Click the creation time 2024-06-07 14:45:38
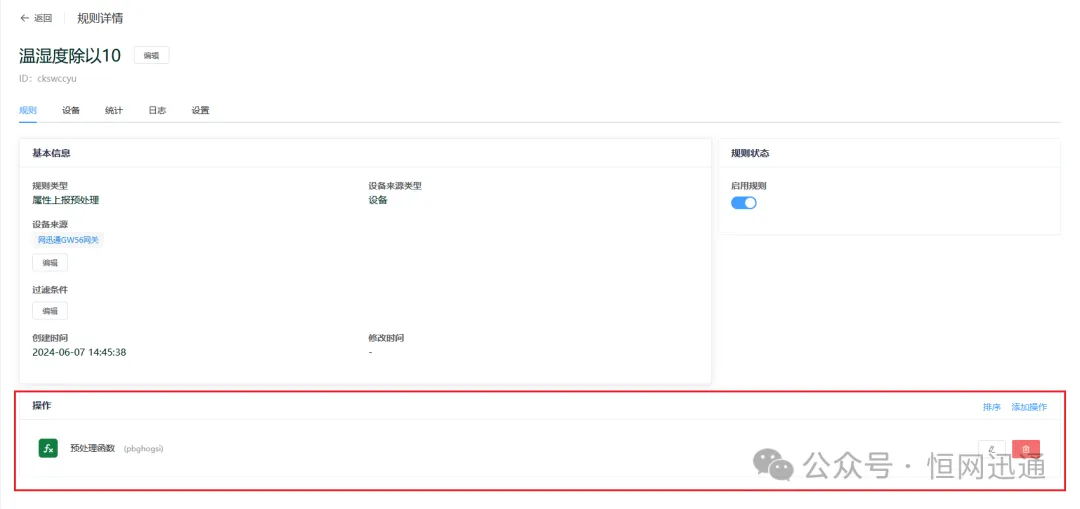 point(79,352)
